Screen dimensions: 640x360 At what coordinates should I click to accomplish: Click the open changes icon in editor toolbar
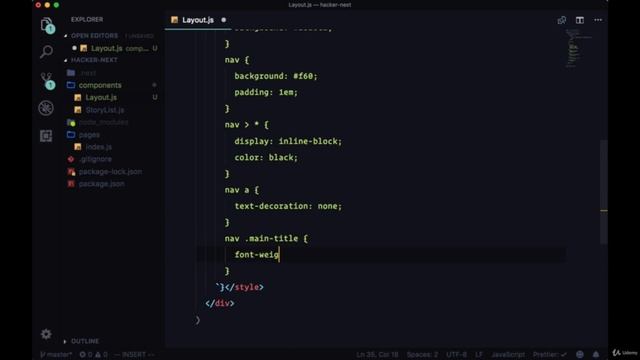562,20
